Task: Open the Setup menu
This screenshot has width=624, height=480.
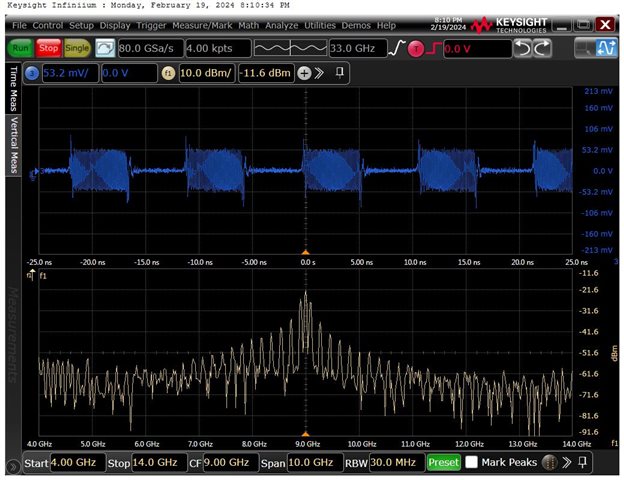Action: pos(81,25)
